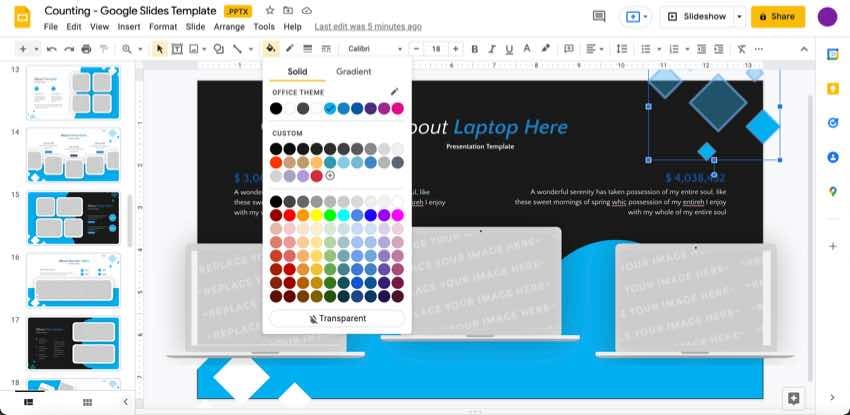850x415 pixels.
Task: Click the edit theme colors pencil icon
Action: tap(394, 92)
